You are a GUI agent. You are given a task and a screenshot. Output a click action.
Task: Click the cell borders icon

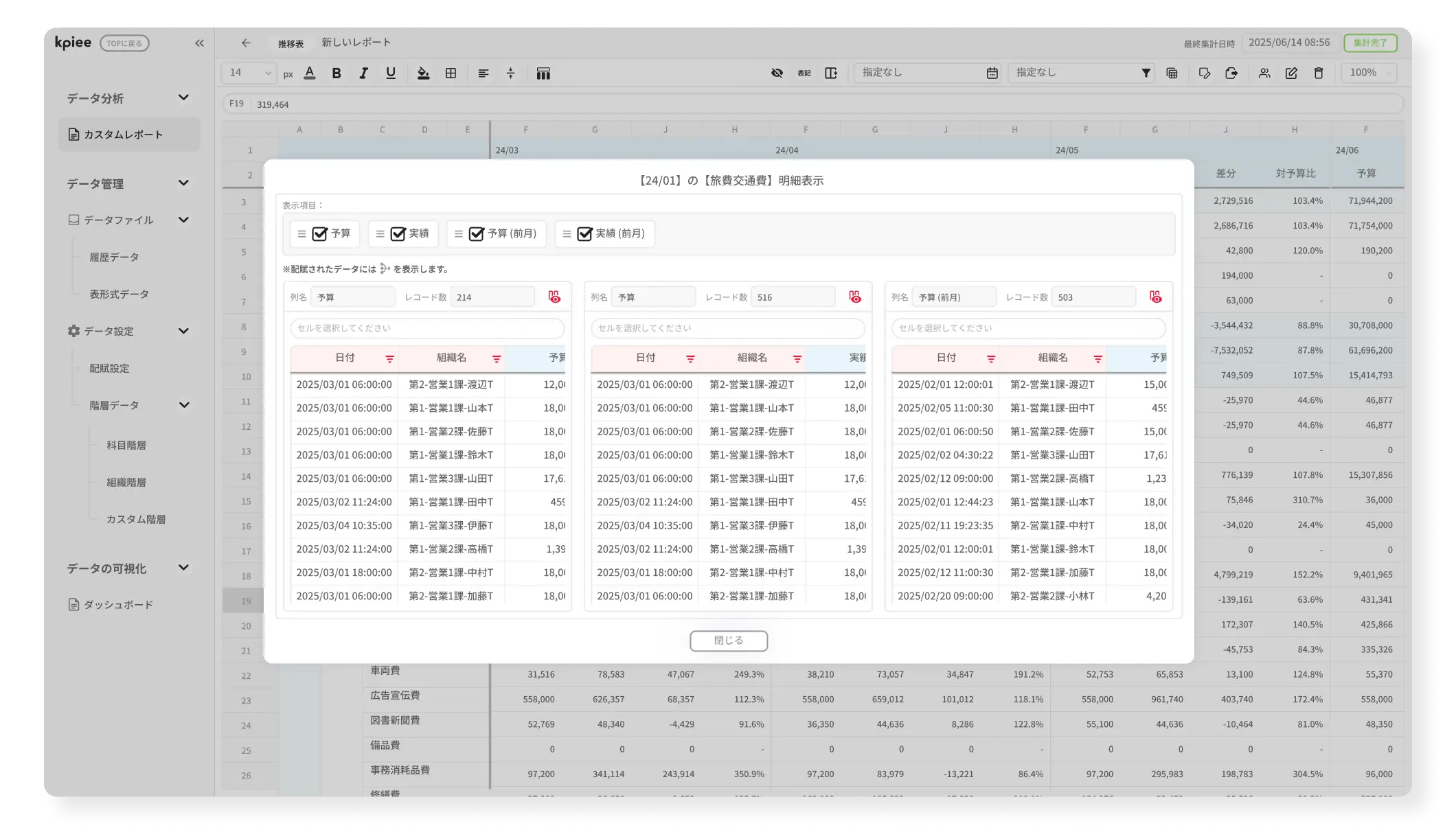coord(451,73)
